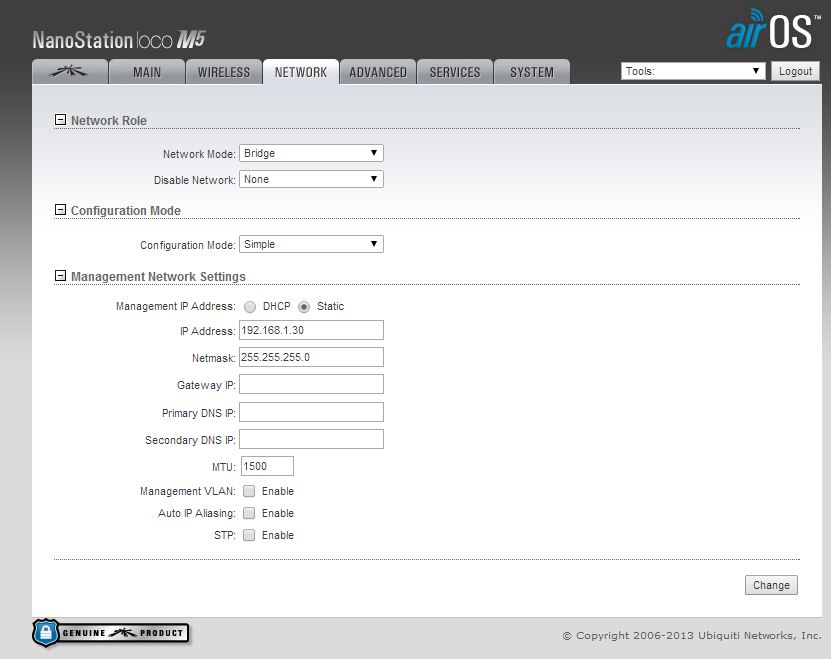The height and width of the screenshot is (659, 831).
Task: Click into the Primary DNS IP field
Action: (x=311, y=412)
